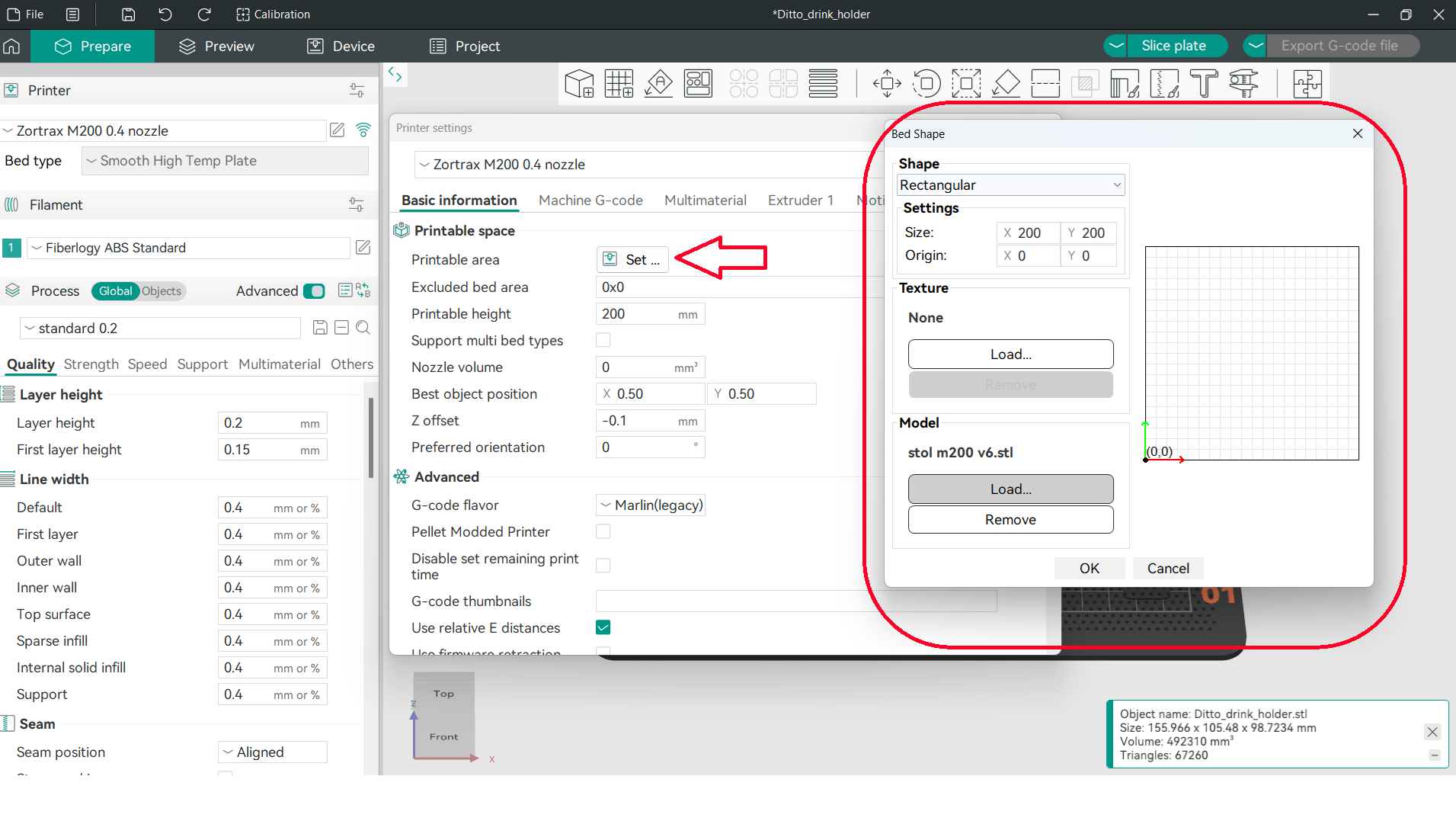Screen dimensions: 1456x821
Task: Uncheck Use relative E distances
Action: pyautogui.click(x=603, y=627)
